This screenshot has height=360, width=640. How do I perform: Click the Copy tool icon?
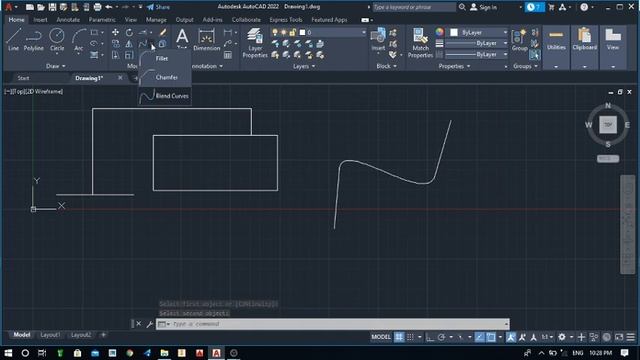(x=116, y=44)
